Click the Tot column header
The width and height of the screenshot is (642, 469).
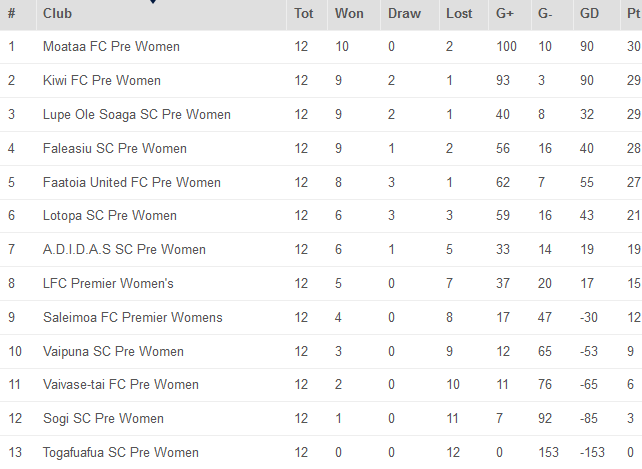(304, 14)
